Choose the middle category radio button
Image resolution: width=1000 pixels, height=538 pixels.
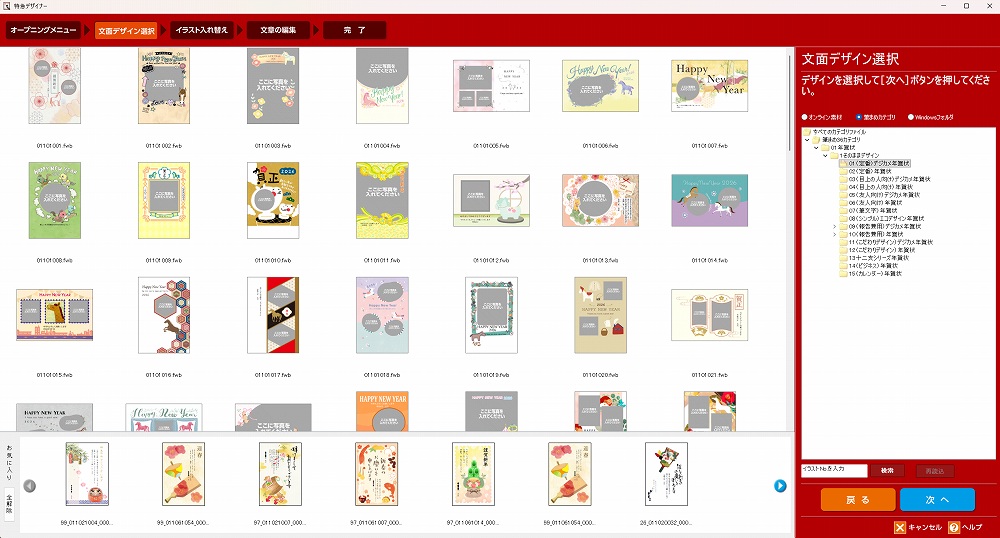[x=858, y=117]
